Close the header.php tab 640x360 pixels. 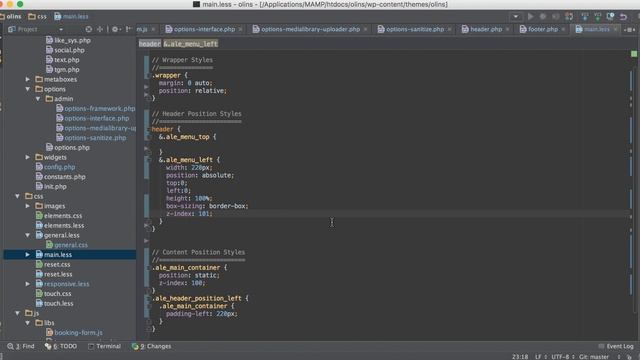507,29
